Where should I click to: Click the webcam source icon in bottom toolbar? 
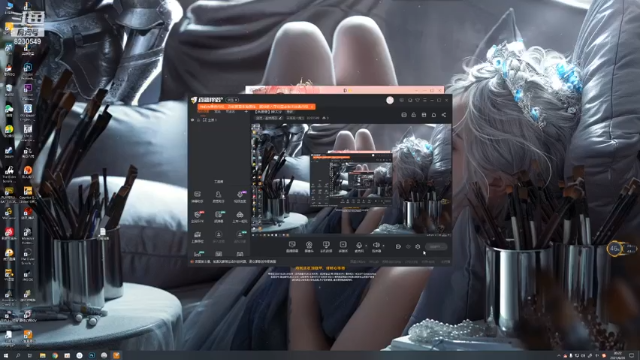pos(309,245)
